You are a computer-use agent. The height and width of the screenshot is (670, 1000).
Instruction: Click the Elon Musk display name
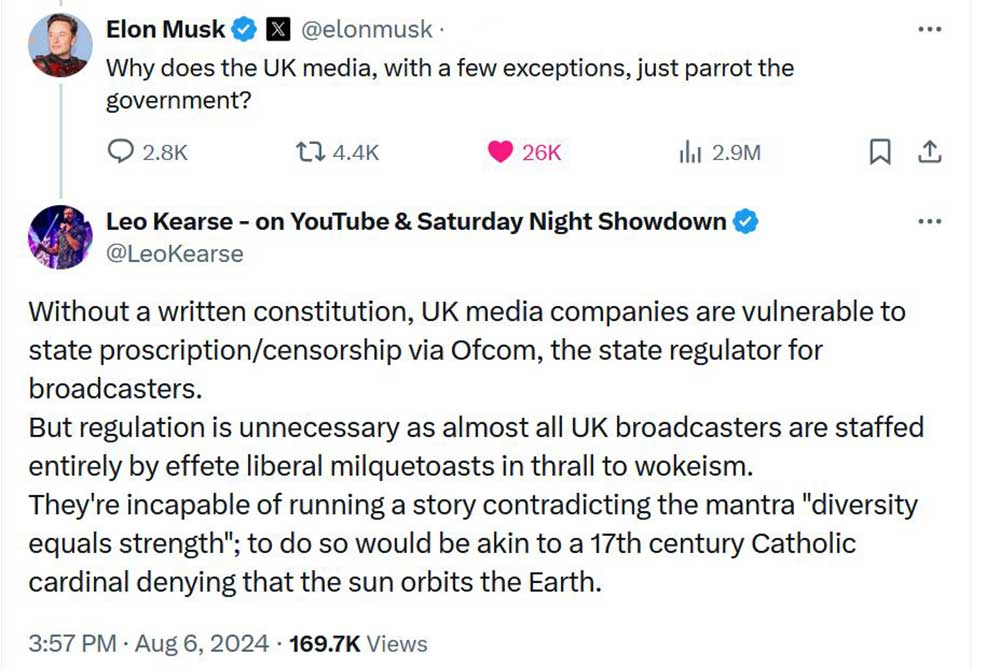(x=166, y=30)
